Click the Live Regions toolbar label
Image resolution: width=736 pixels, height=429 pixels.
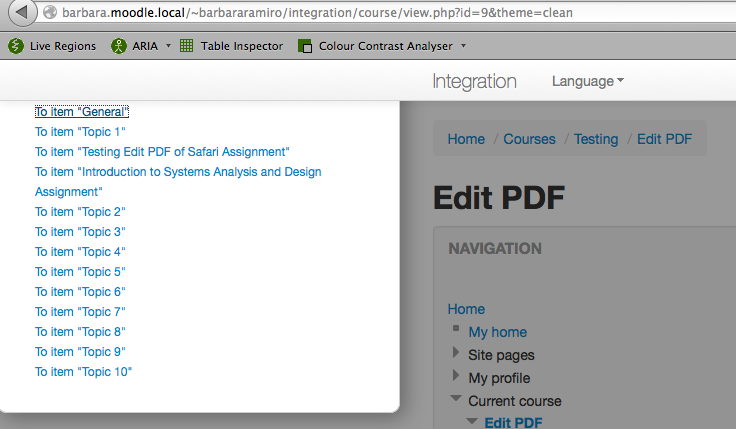point(63,46)
